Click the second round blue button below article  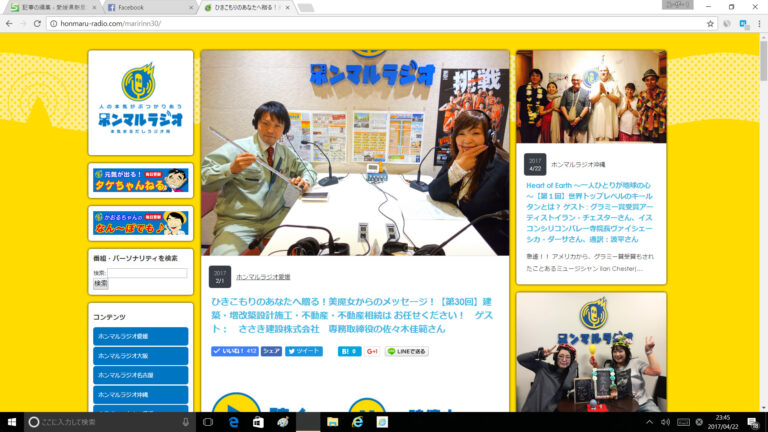click(367, 405)
